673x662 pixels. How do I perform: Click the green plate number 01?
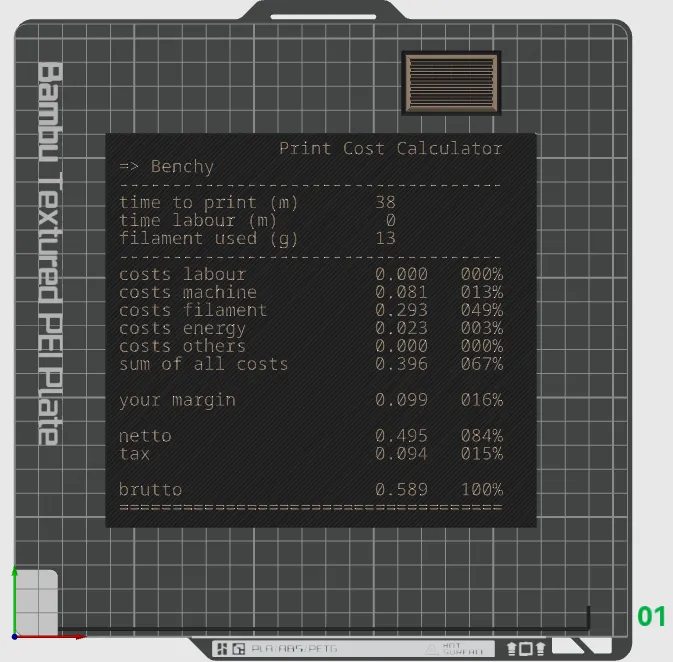651,616
